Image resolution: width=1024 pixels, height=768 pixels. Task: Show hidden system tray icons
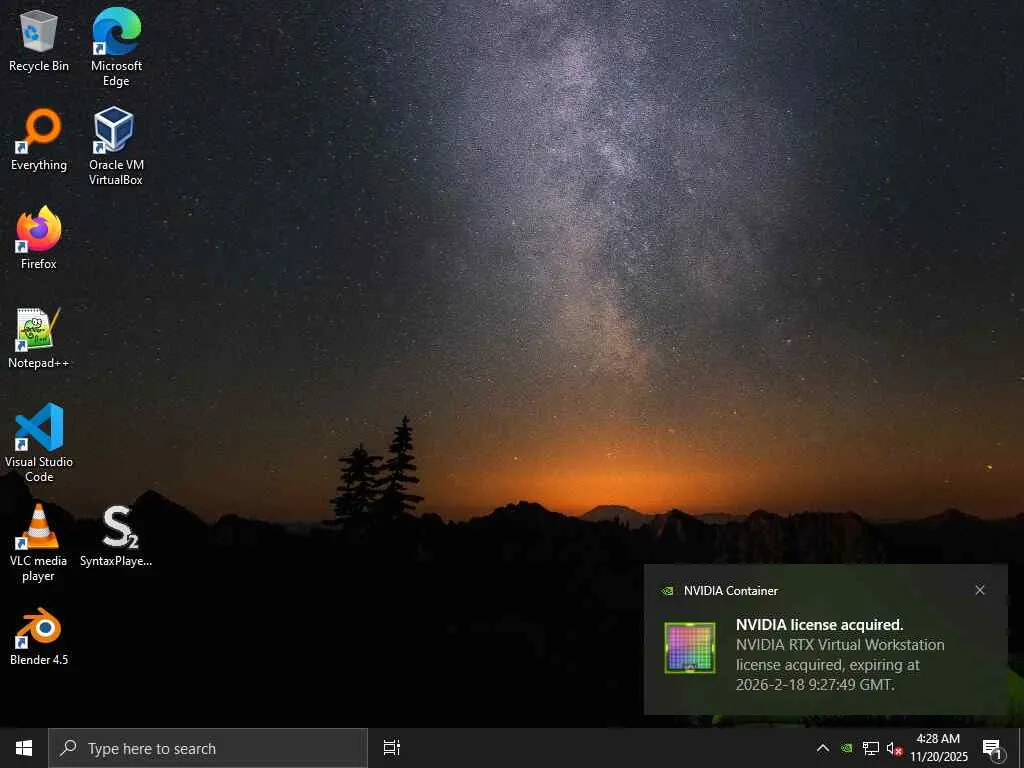[x=823, y=748]
